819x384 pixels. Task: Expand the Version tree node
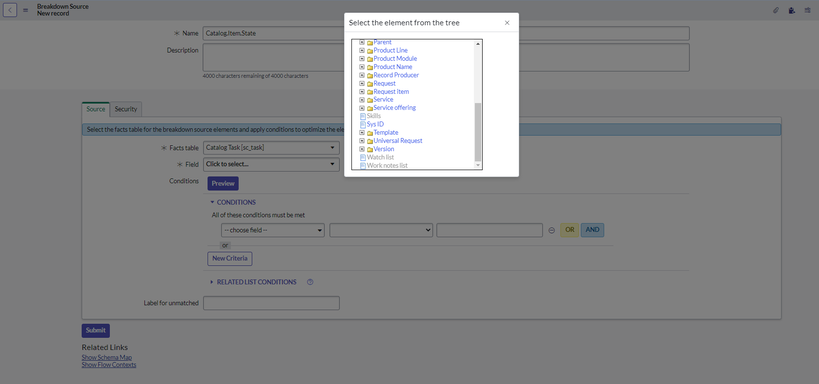(x=361, y=149)
